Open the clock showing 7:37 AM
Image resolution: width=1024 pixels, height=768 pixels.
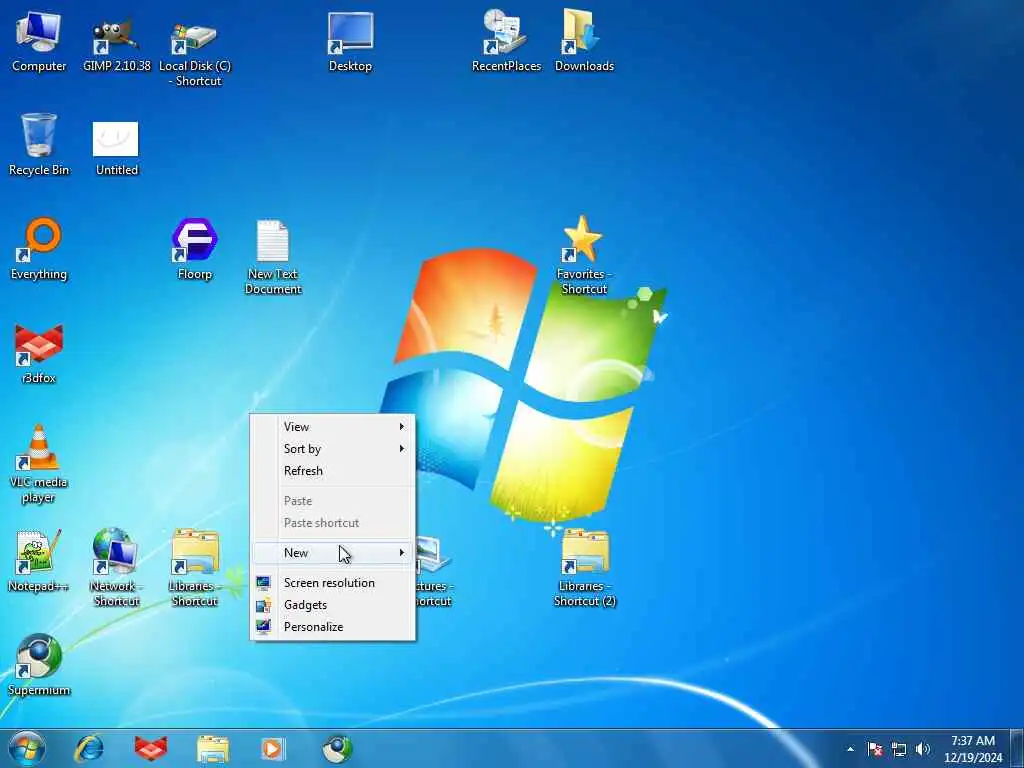coord(973,748)
